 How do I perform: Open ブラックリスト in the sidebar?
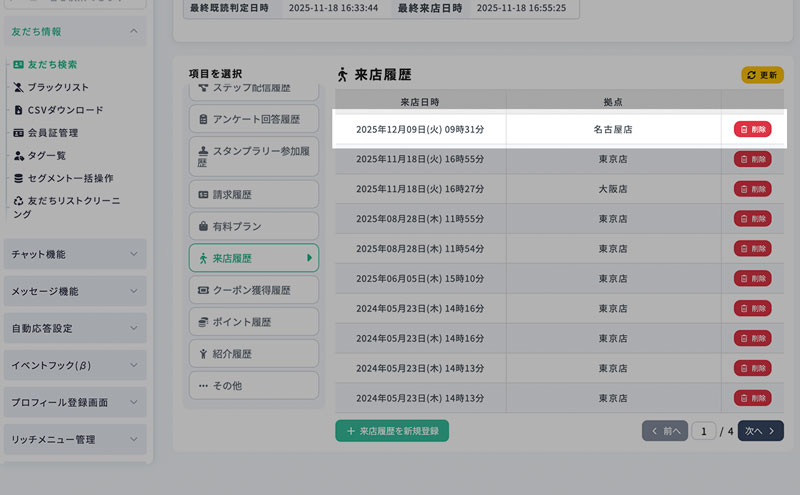(57, 87)
